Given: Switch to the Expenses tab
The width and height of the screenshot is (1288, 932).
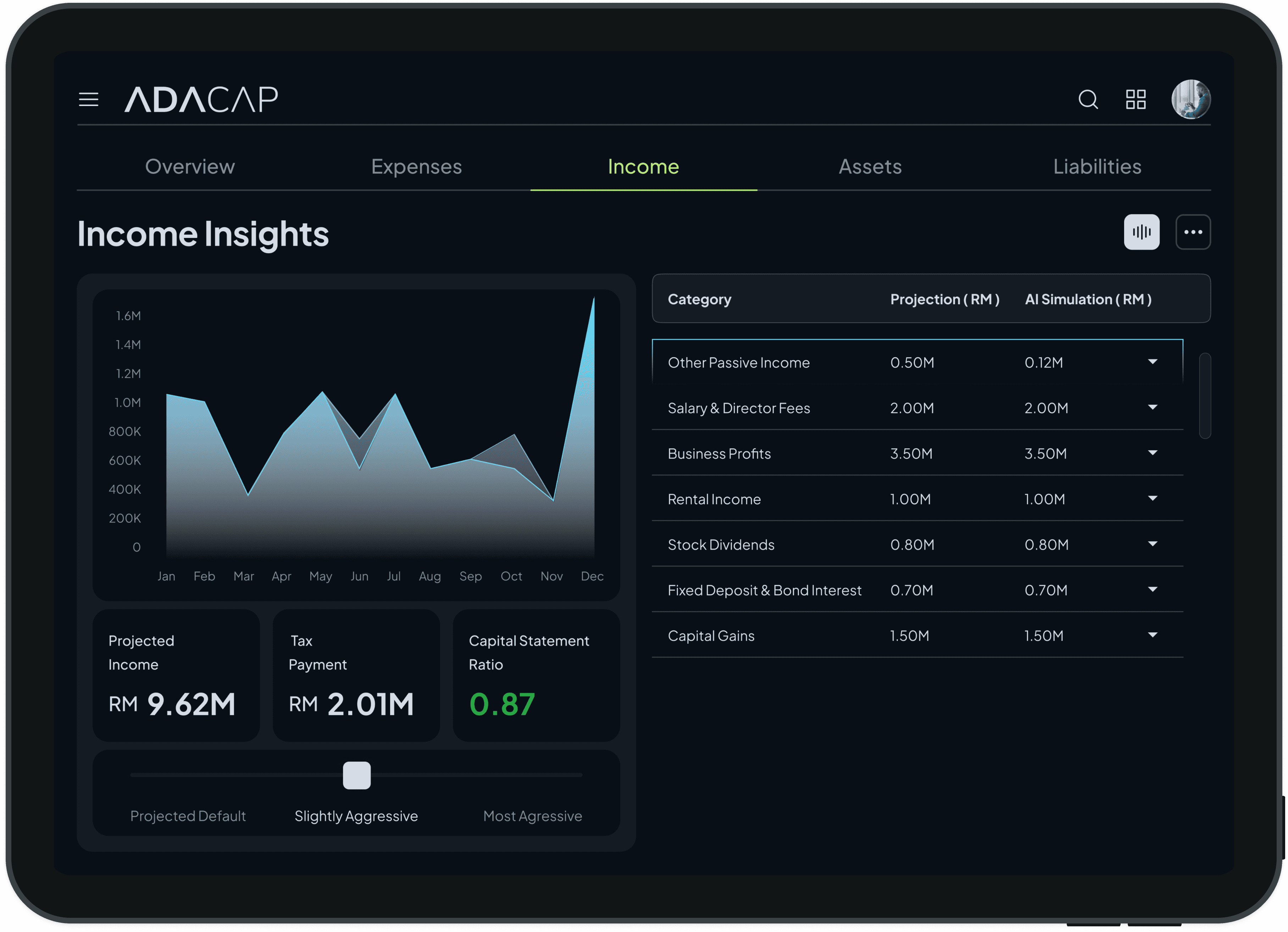Looking at the screenshot, I should pyautogui.click(x=416, y=166).
